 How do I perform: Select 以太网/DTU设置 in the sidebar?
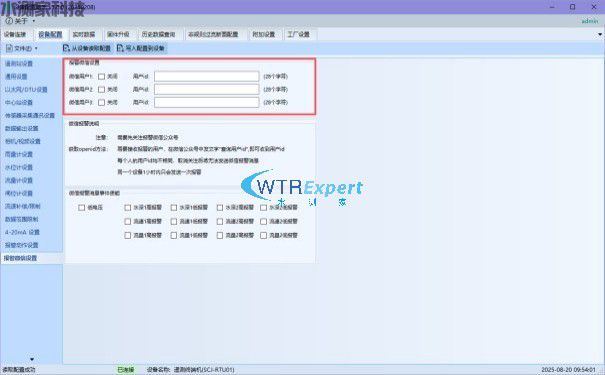point(26,90)
